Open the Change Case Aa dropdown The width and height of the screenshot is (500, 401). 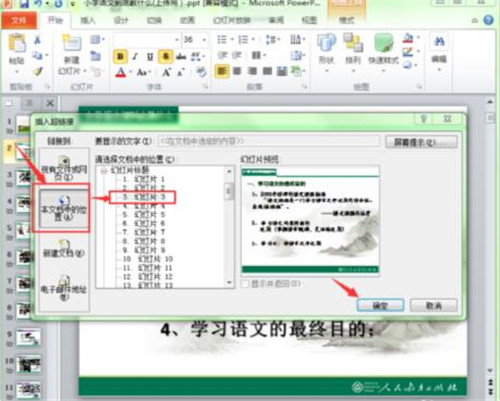coord(144,72)
